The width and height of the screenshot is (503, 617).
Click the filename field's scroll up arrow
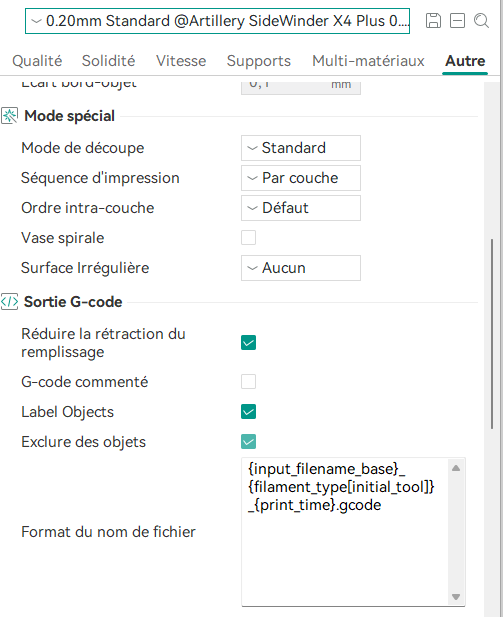tap(456, 468)
